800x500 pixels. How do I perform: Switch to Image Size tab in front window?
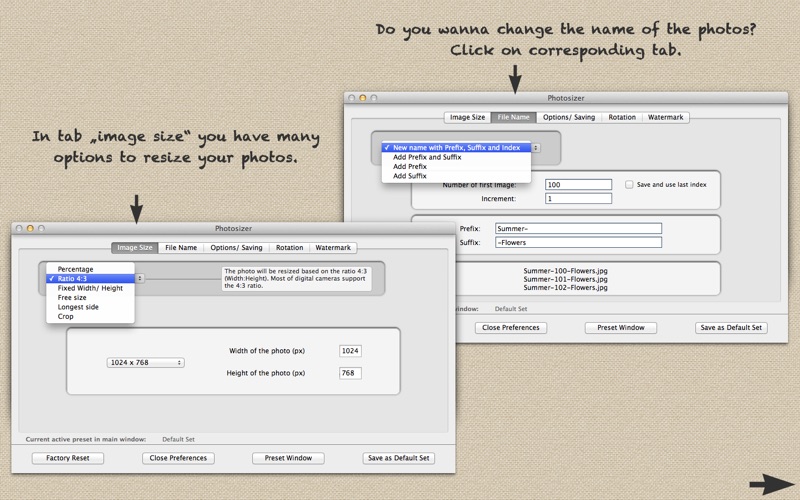pos(135,247)
